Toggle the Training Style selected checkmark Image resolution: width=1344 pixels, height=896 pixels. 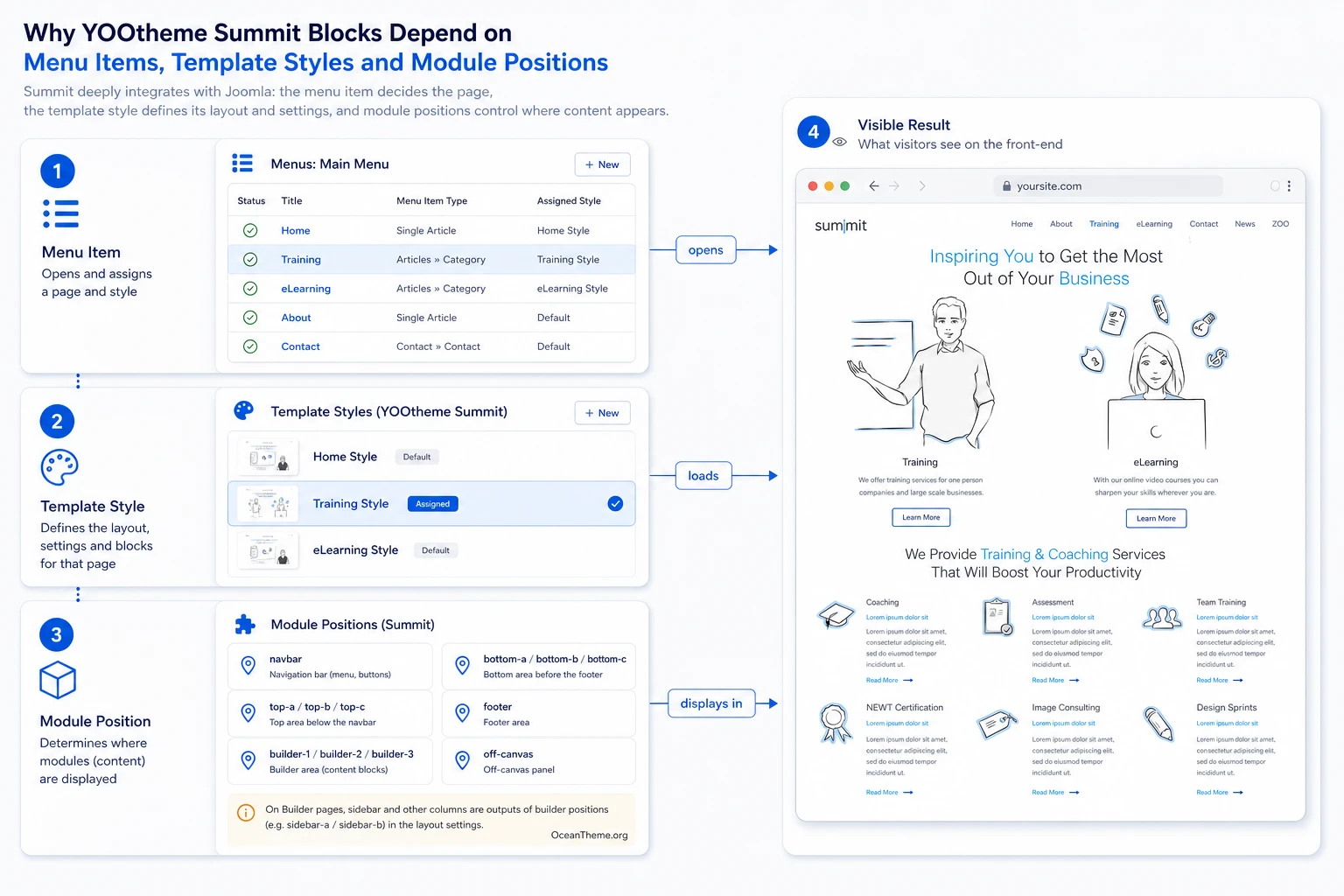point(615,504)
